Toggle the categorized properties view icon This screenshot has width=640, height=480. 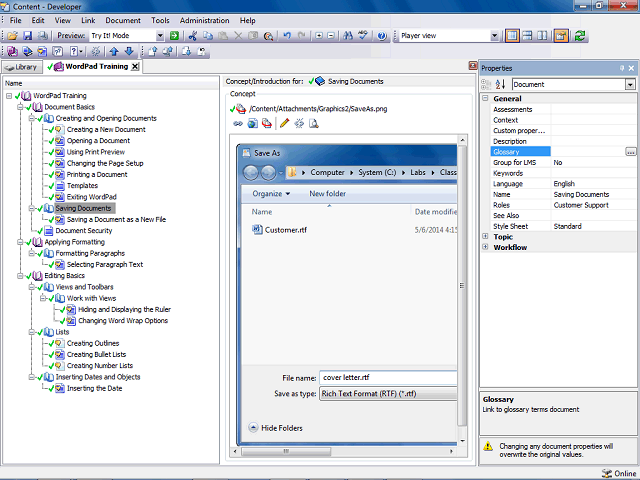tap(486, 84)
